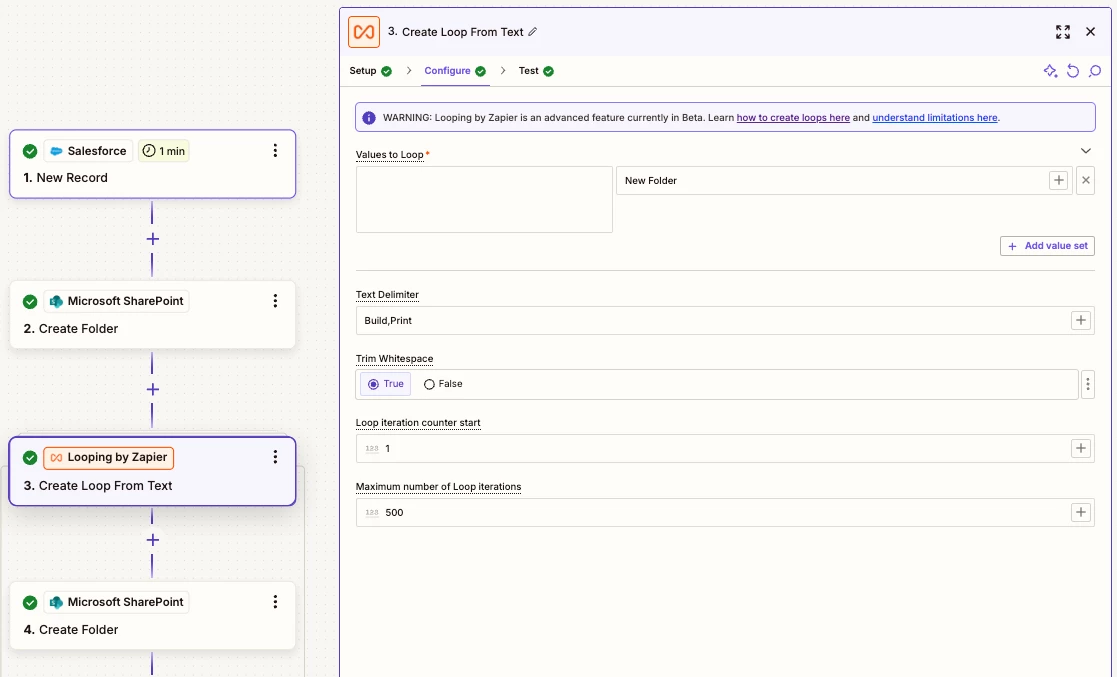Viewport: 1117px width, 677px height.
Task: Click the pencil icon to rename step 3
Action: coord(533,32)
